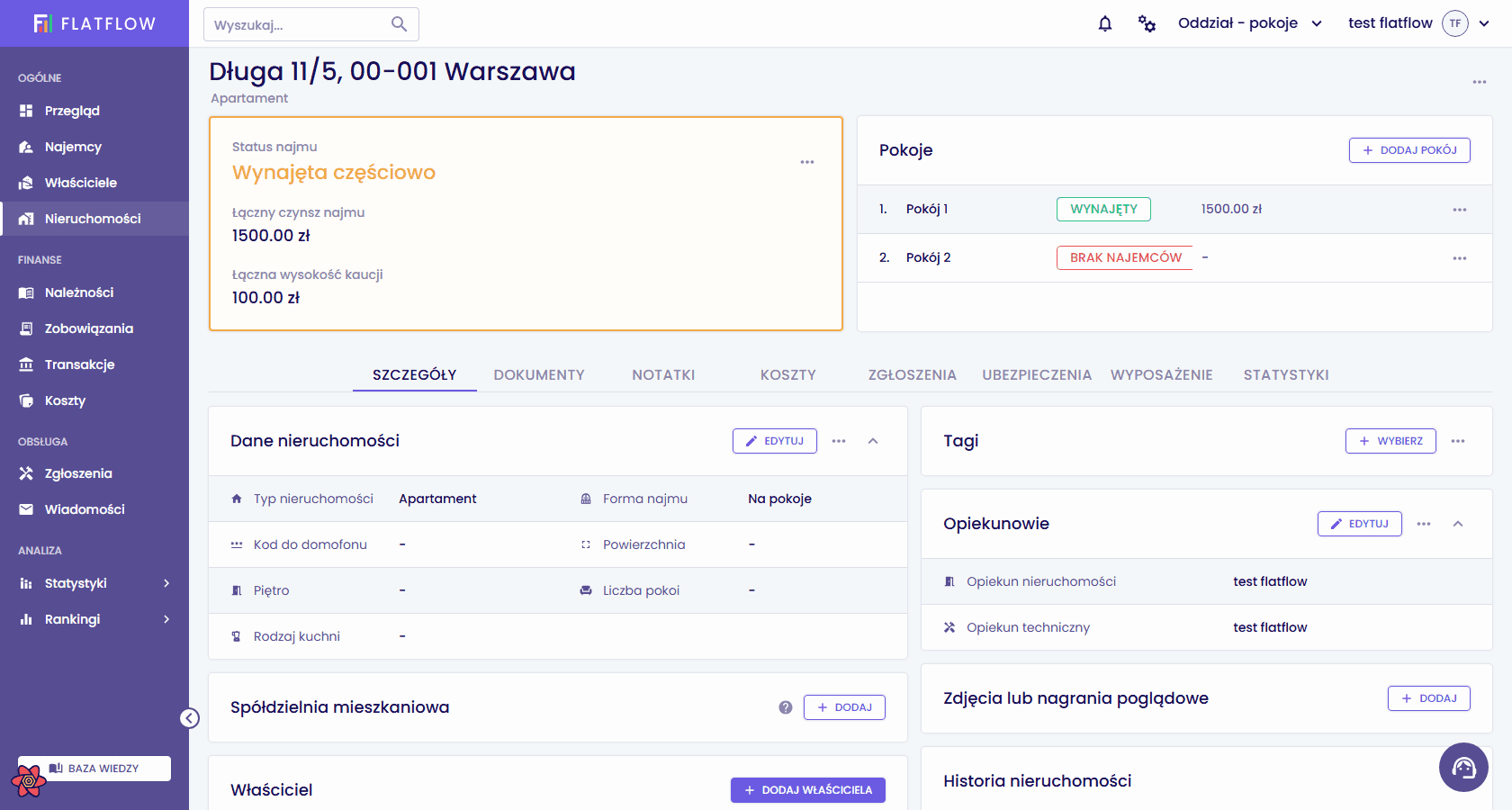Switch to the Ubezpieczenia tab
1512x810 pixels.
(1037, 375)
